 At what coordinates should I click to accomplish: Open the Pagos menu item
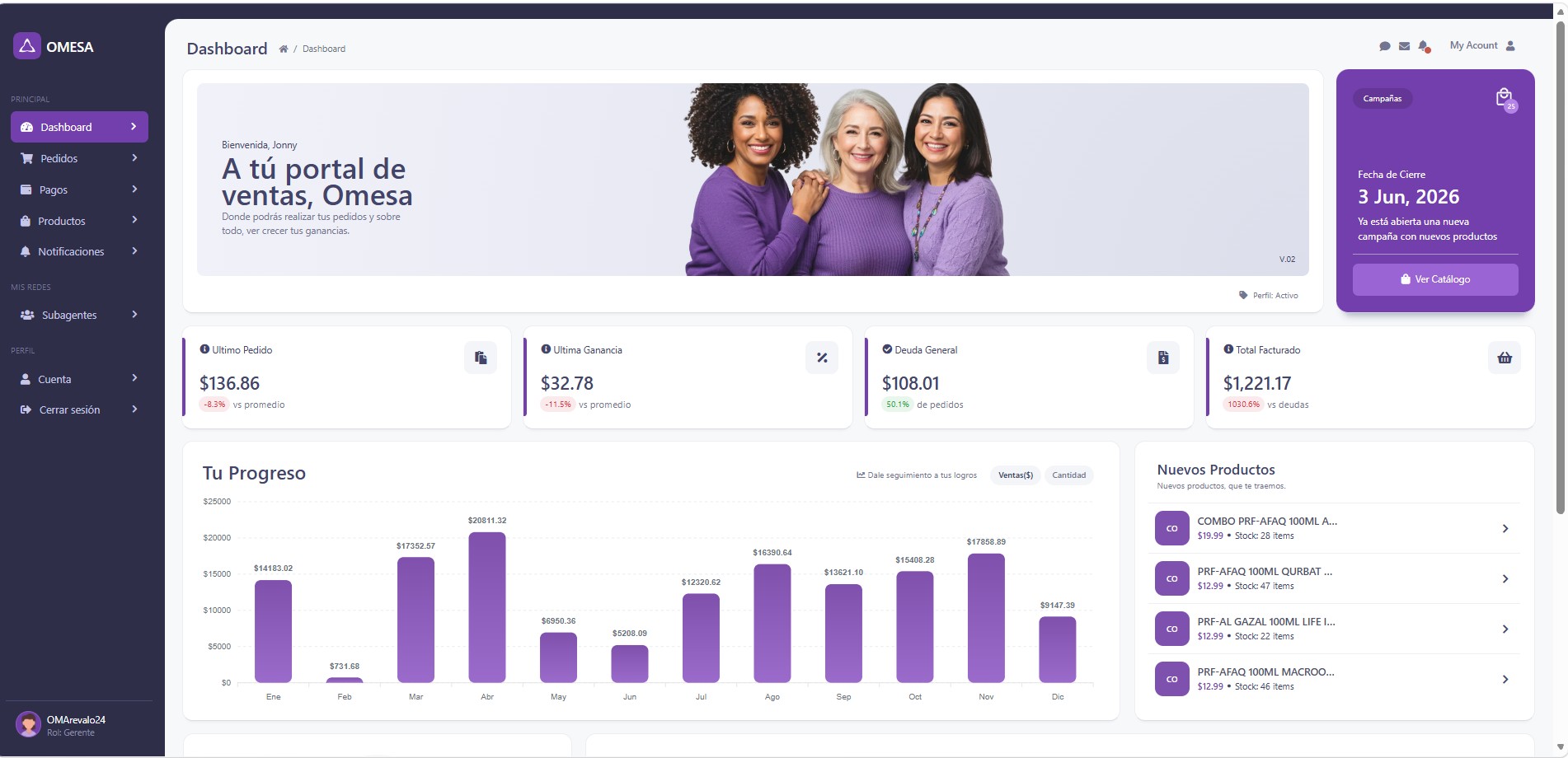(x=79, y=189)
